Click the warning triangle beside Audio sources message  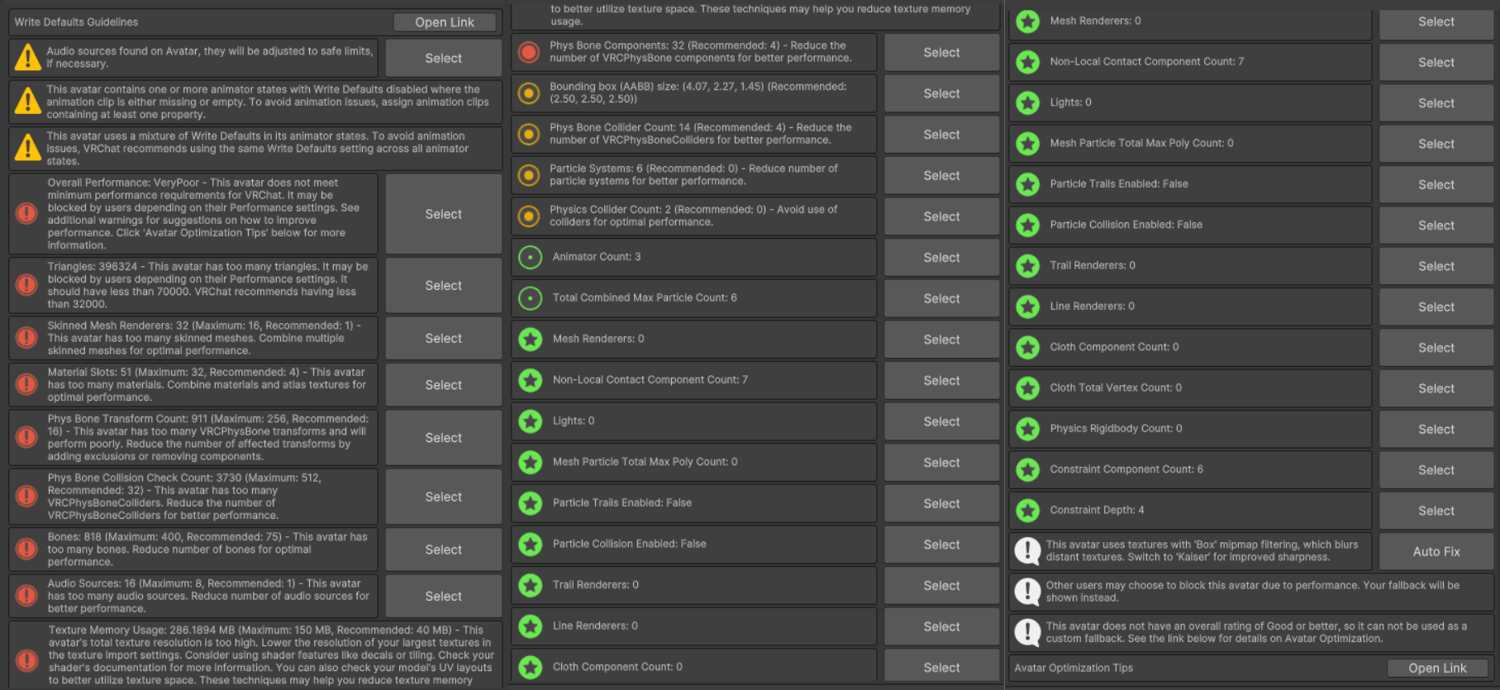pyautogui.click(x=28, y=58)
